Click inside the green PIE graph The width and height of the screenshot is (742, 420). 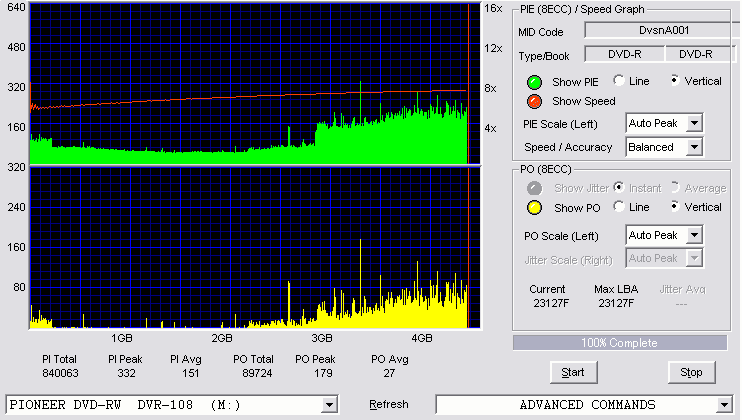click(255, 84)
